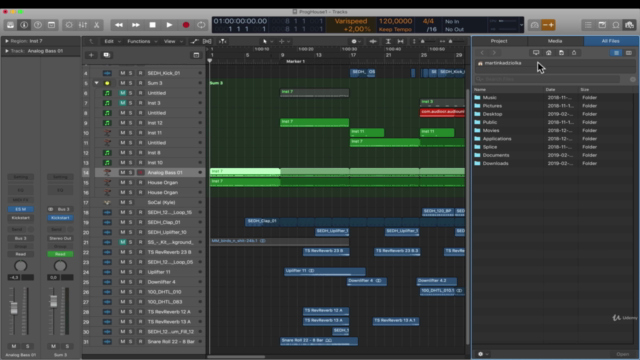Toggle the Inspector button in the control bar
This screenshot has height=360, width=640.
[24, 25]
